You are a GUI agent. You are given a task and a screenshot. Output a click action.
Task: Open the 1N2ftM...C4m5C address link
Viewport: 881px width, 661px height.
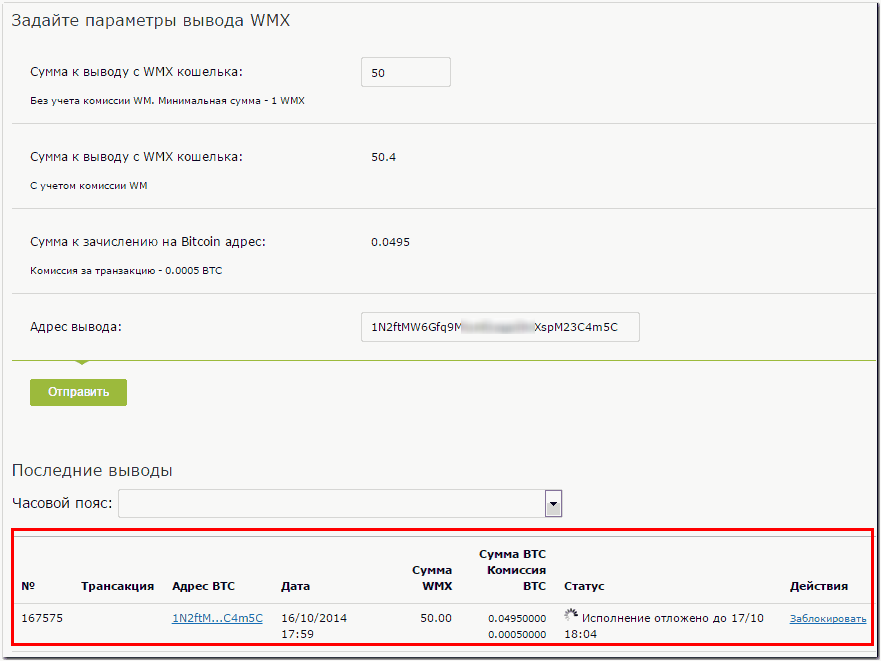pyautogui.click(x=217, y=618)
